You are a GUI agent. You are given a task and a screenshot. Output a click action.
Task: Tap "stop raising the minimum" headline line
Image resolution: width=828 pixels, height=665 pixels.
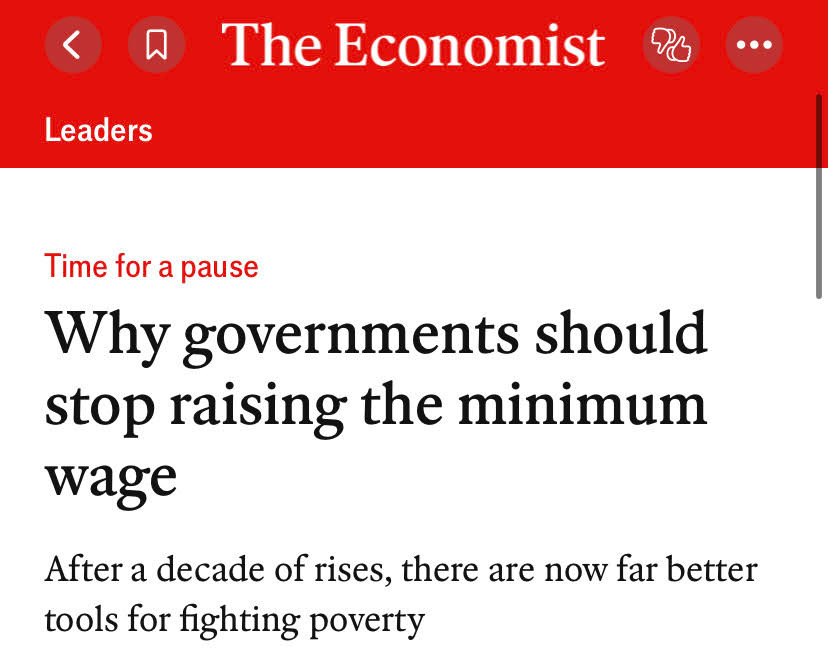(x=376, y=406)
